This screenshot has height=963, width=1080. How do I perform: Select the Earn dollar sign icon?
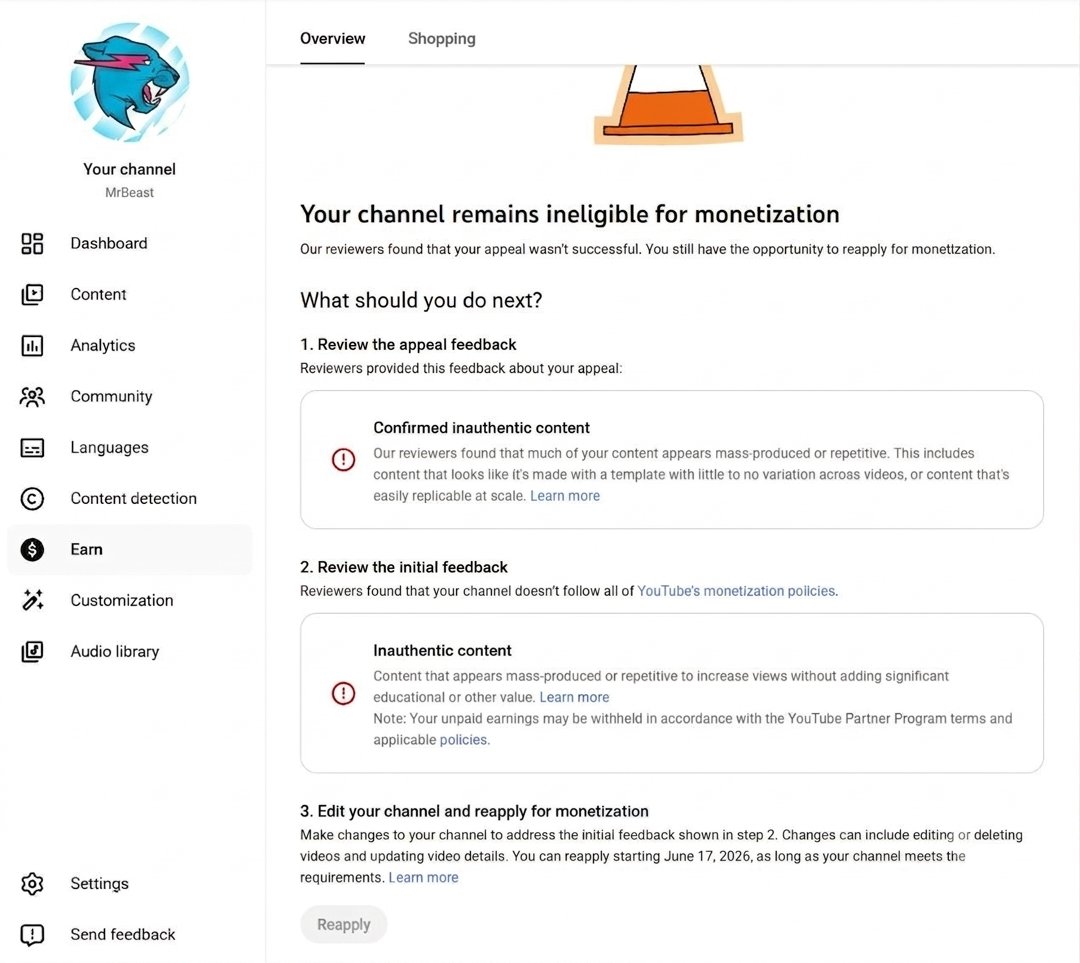[32, 549]
